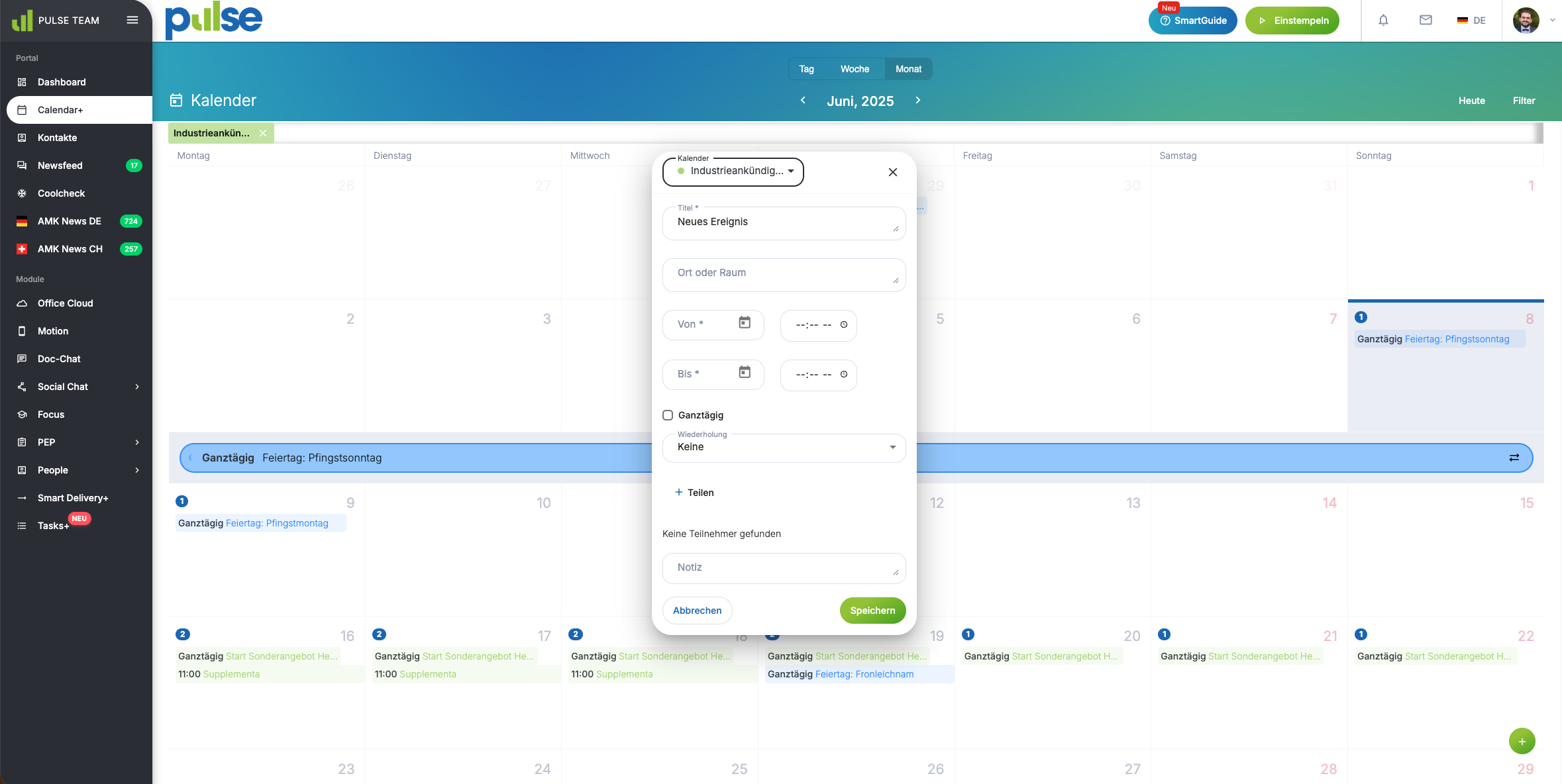
Task: Click the Speichern button
Action: tap(872, 611)
